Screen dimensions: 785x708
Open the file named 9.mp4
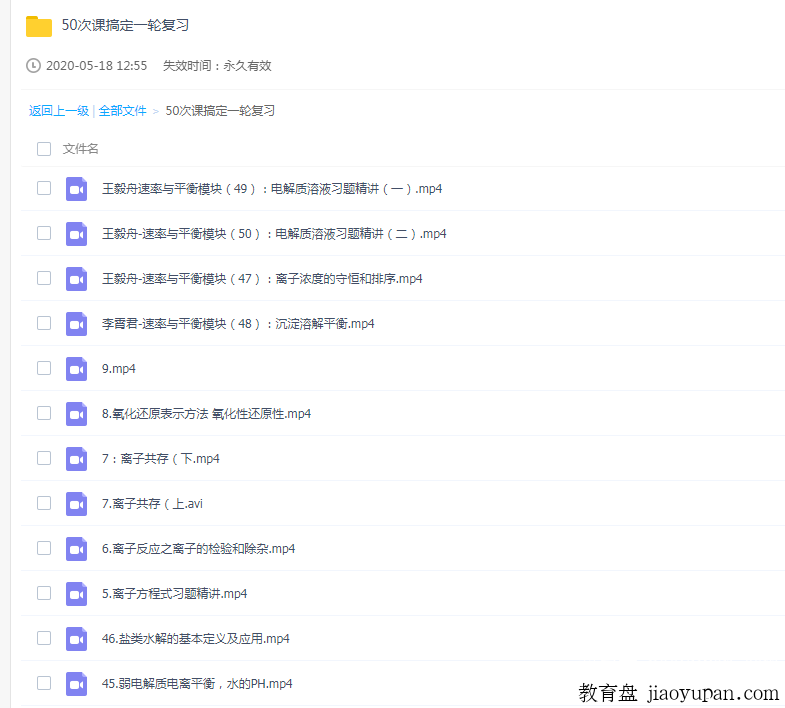(x=119, y=369)
